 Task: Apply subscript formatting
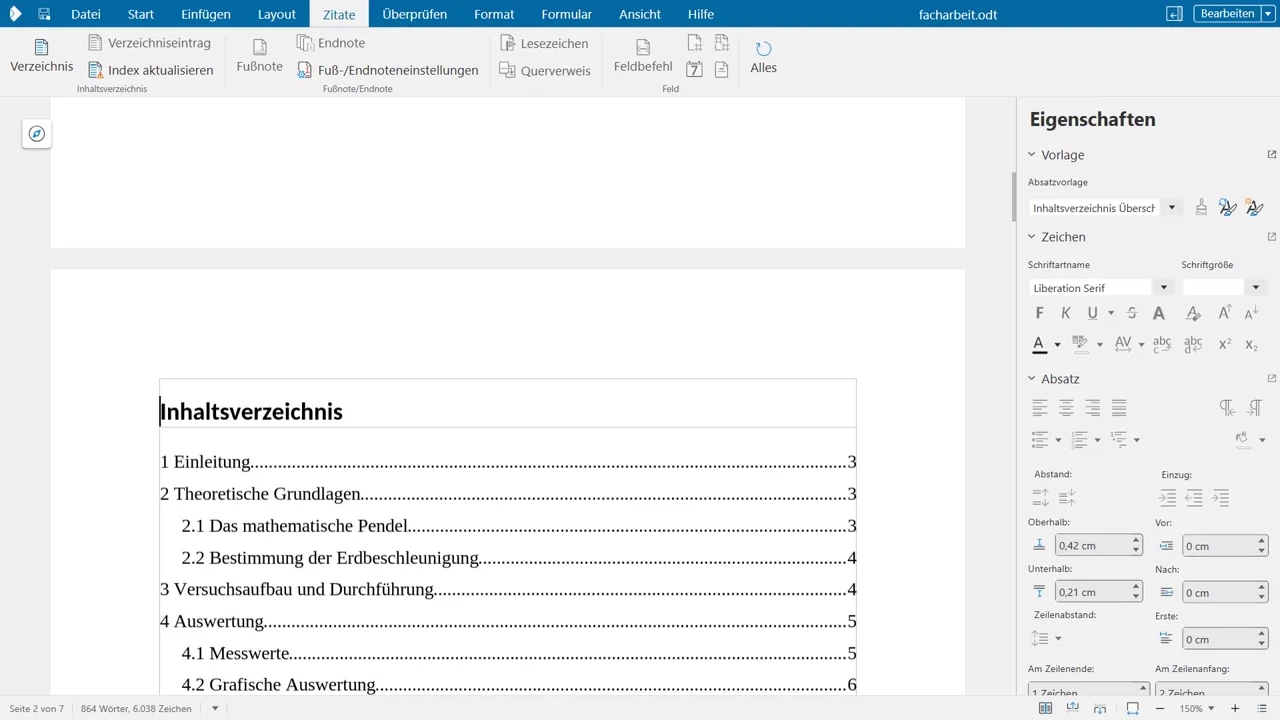click(x=1251, y=344)
